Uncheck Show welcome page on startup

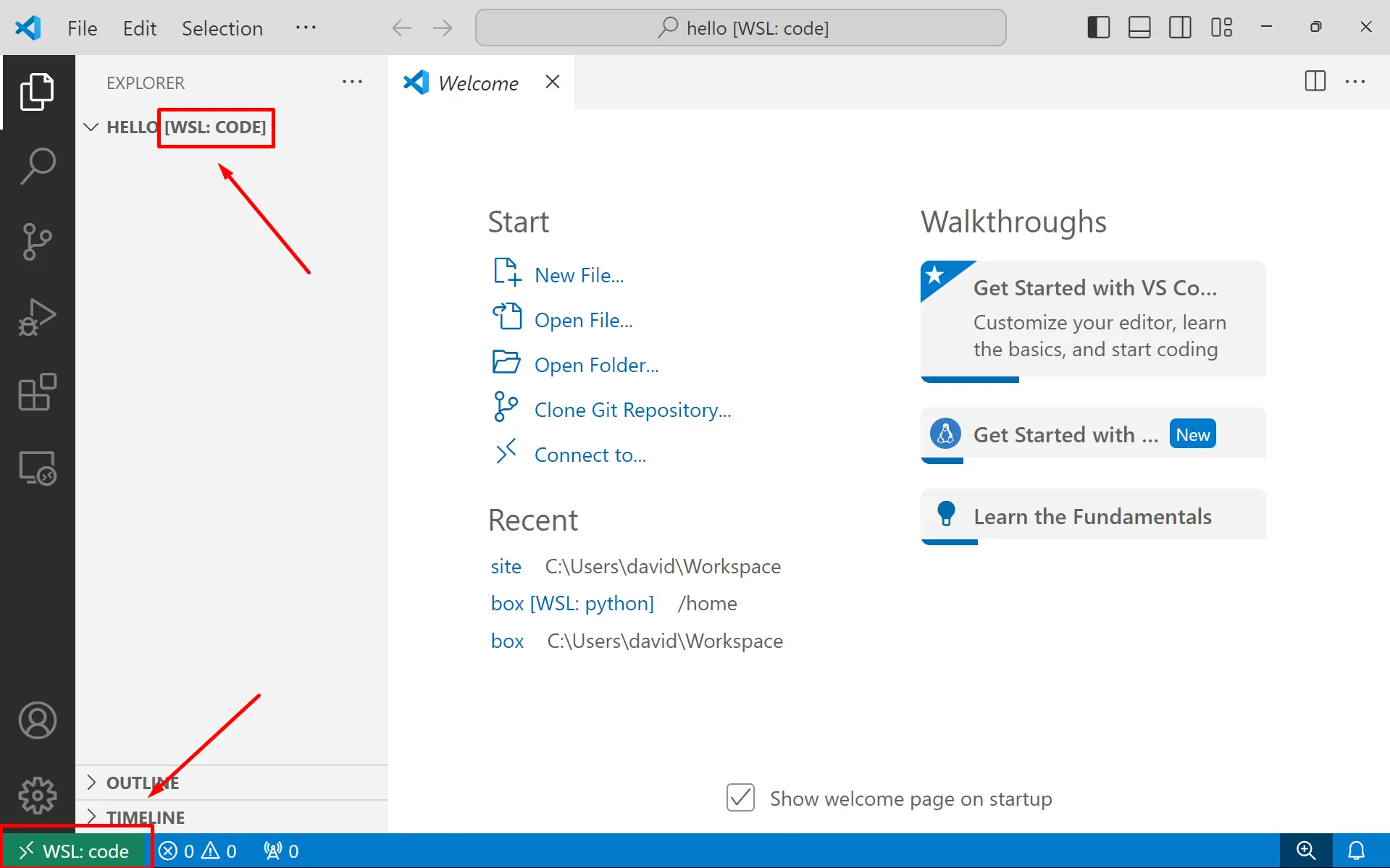point(740,798)
